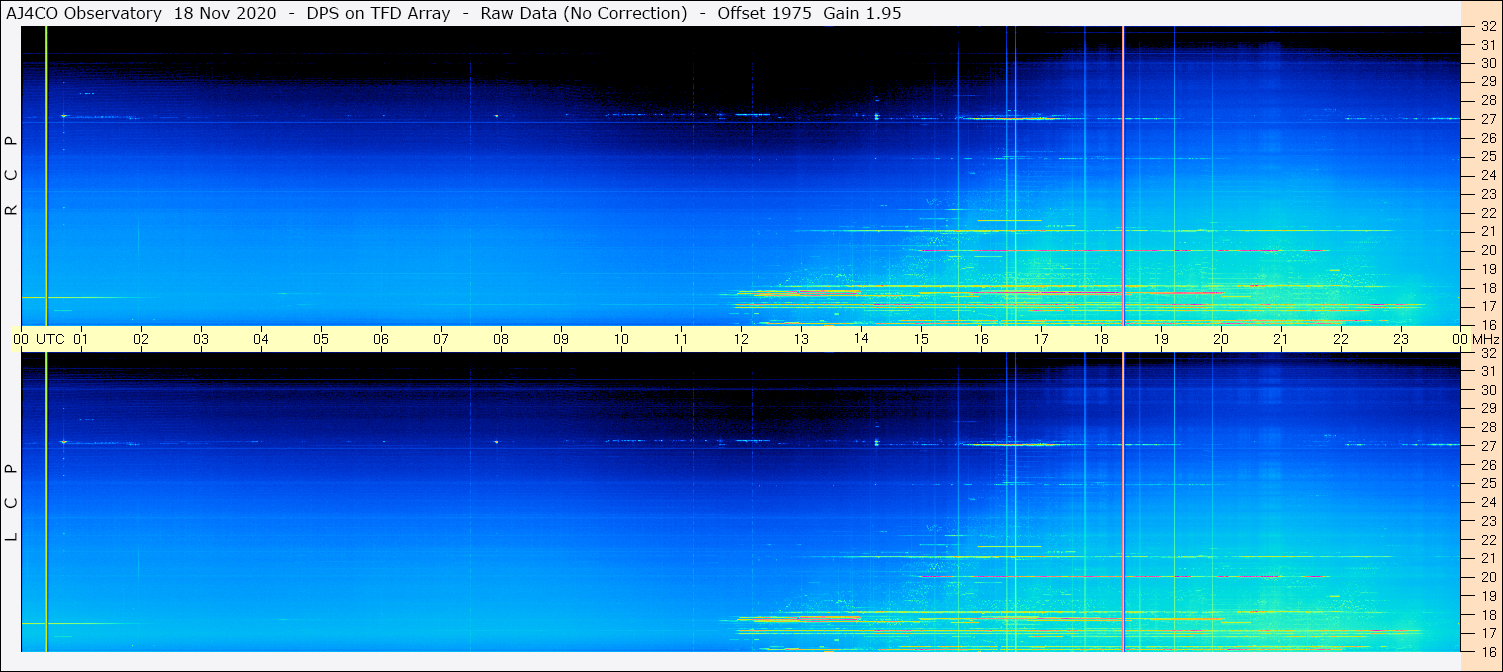The image size is (1503, 672).
Task: Click the 31 MHz scale label in LCP panel
Action: point(1488,371)
